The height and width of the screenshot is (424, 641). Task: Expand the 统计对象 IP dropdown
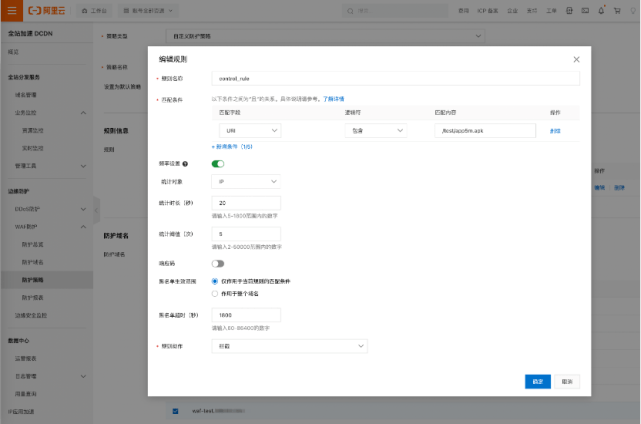click(248, 181)
